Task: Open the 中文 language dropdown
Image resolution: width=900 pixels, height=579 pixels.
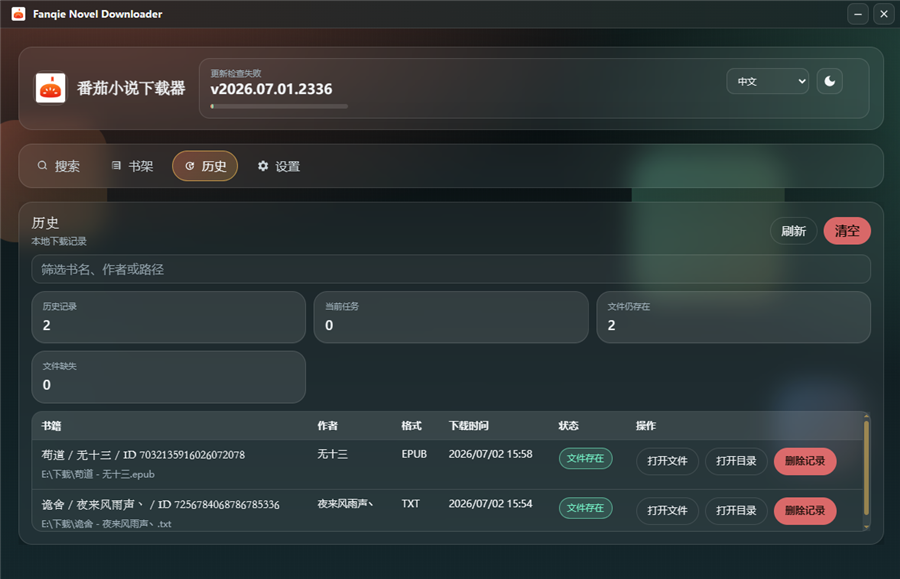Action: [767, 81]
